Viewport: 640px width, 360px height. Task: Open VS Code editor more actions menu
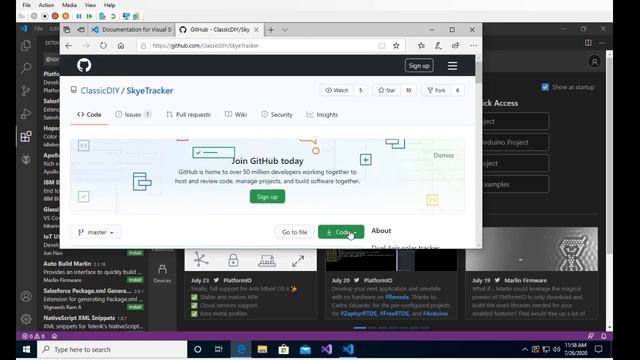click(602, 43)
